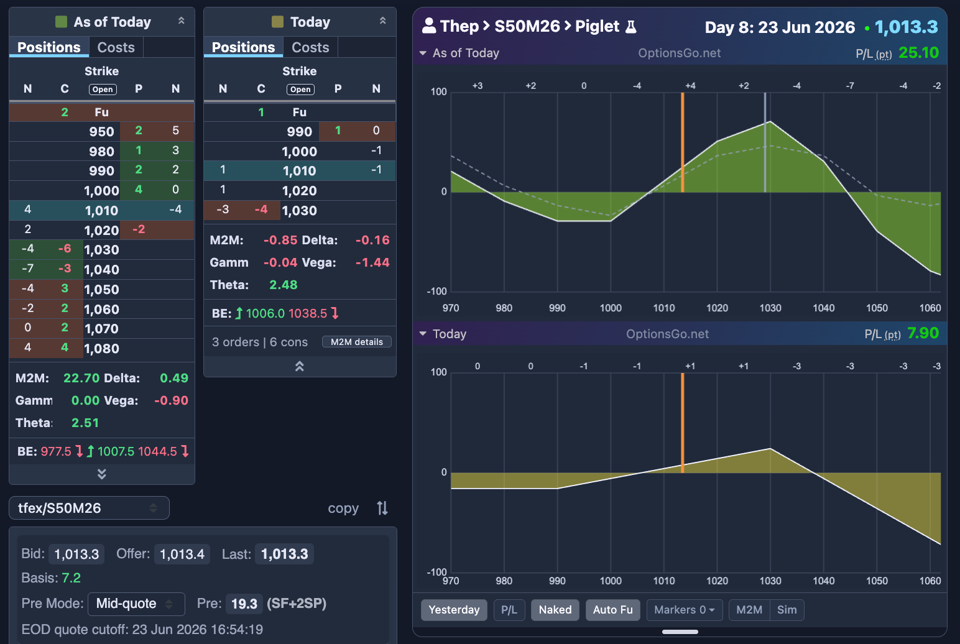This screenshot has width=960, height=644.
Task: Open the Markers 0 dropdown
Action: click(x=684, y=610)
